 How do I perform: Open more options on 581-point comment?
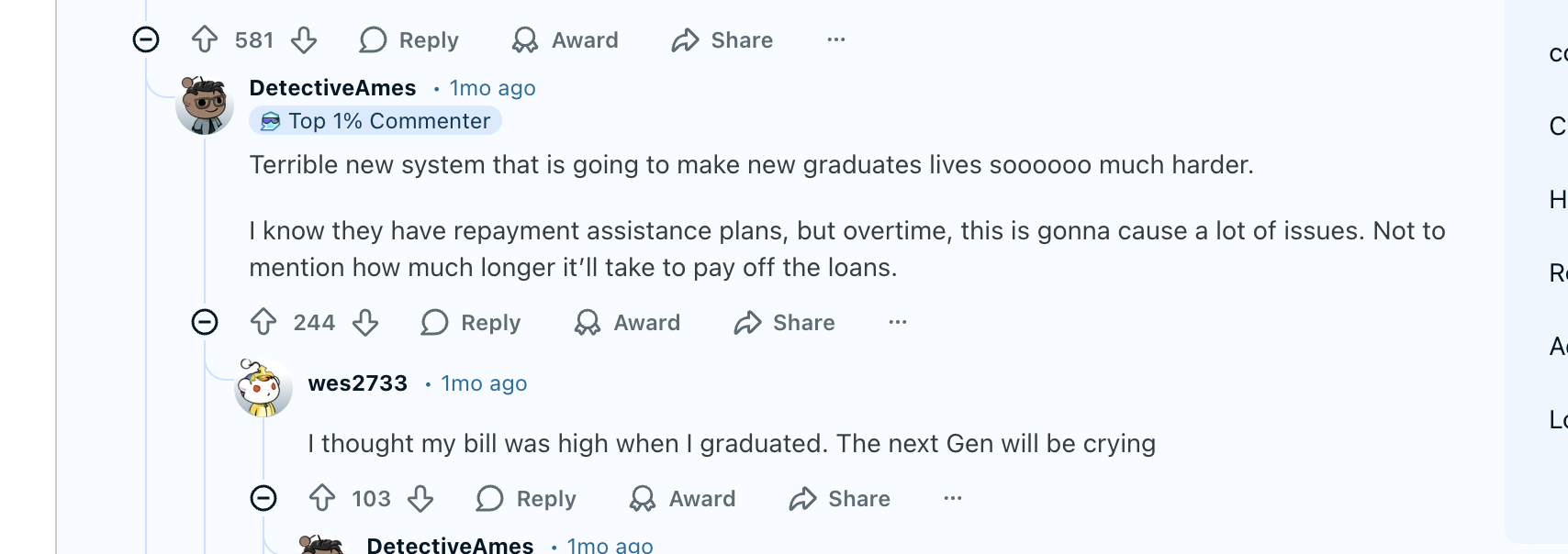click(x=835, y=39)
